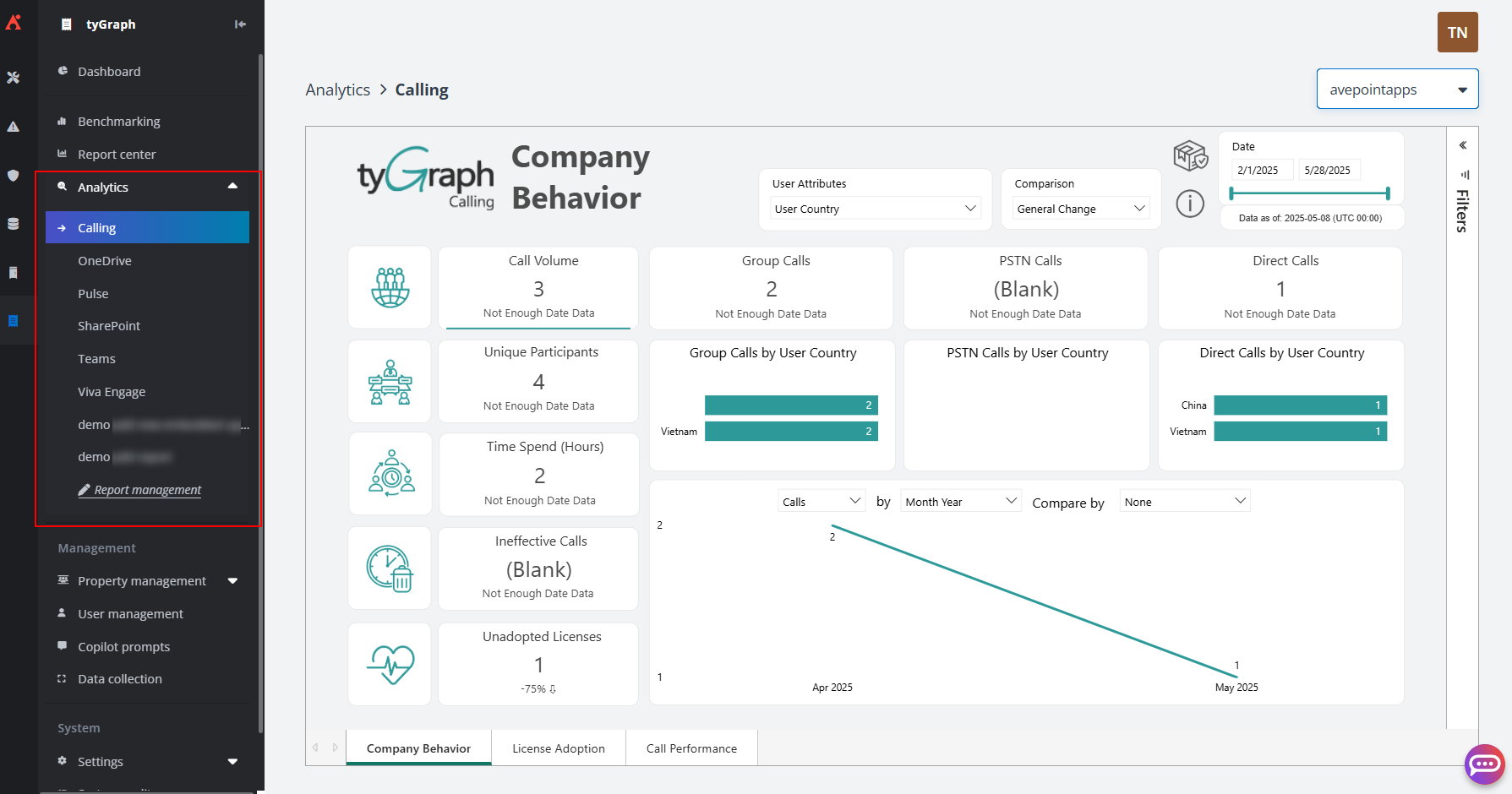Open the database icon in the left rail
This screenshot has height=794, width=1512.
click(x=14, y=223)
